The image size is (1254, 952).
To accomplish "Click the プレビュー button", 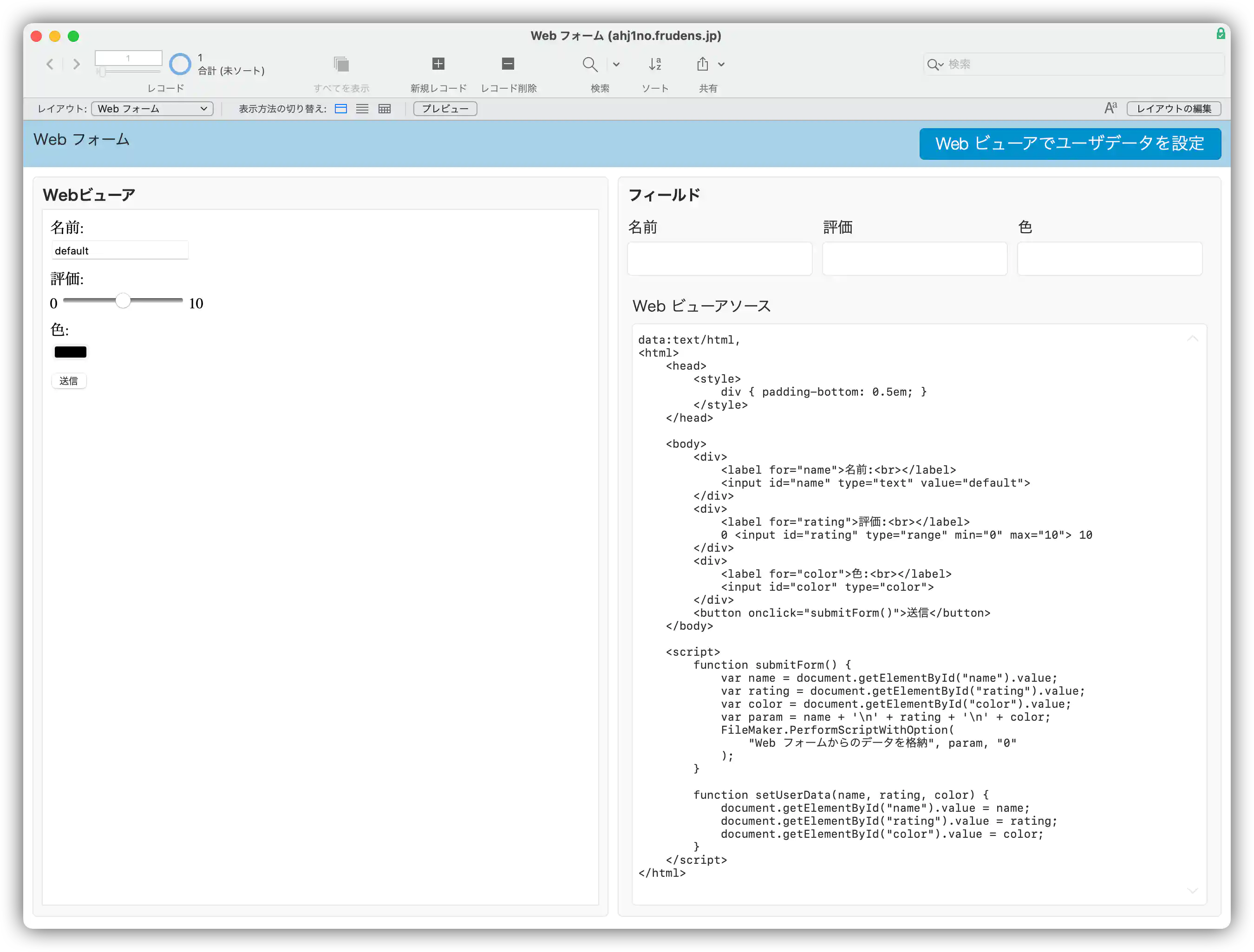I will coord(445,109).
